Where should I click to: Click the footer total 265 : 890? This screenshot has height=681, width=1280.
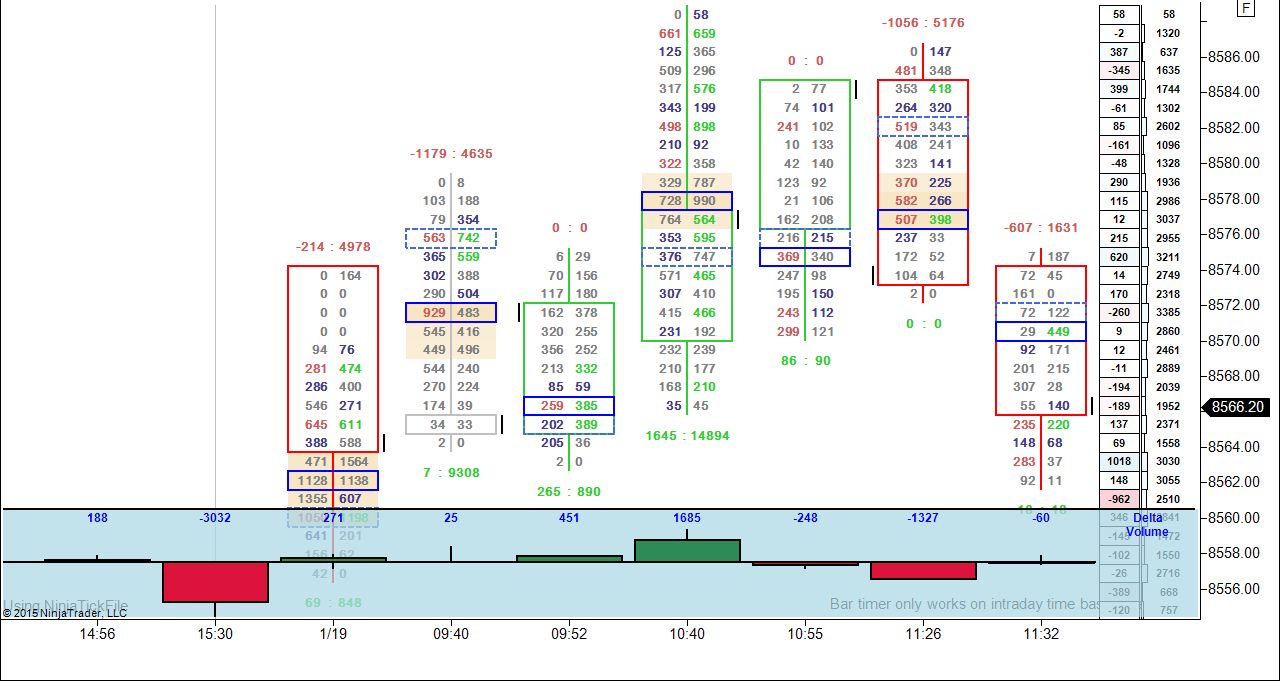click(x=569, y=492)
